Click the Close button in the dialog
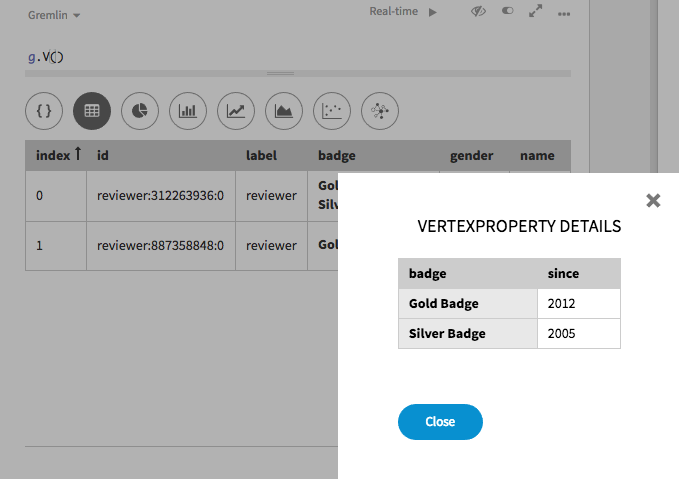The image size is (679, 479). coord(440,422)
